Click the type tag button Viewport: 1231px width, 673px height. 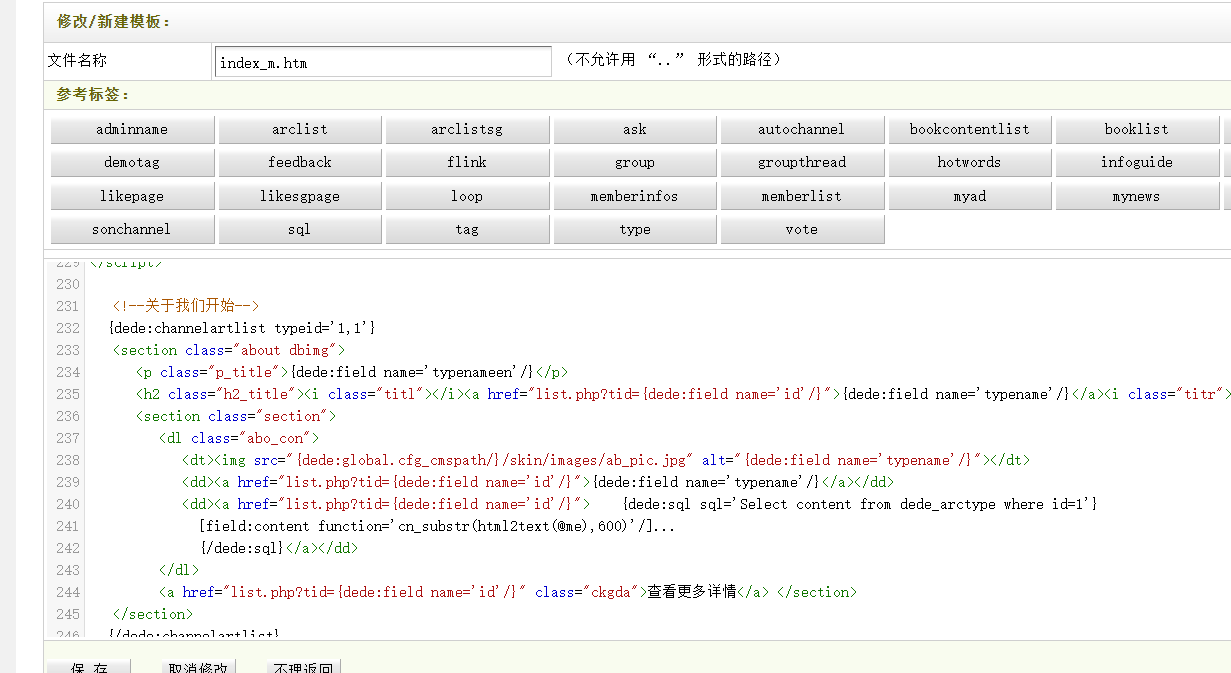tap(635, 229)
